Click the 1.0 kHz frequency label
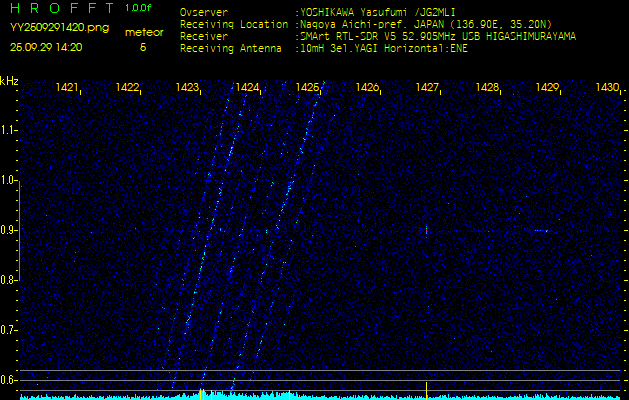 (x=7, y=181)
